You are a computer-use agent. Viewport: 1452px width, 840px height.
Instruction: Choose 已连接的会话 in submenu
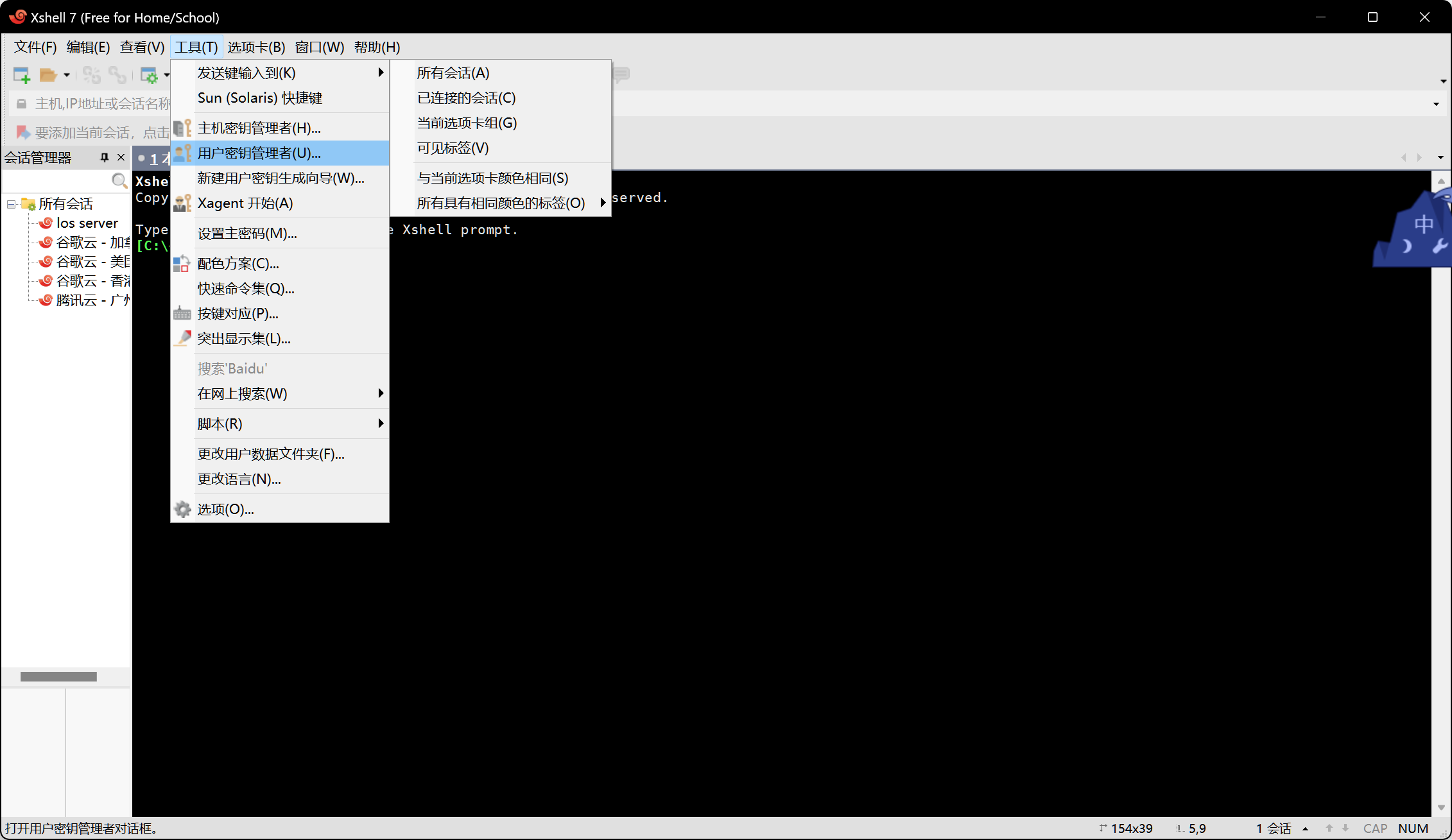(x=466, y=98)
